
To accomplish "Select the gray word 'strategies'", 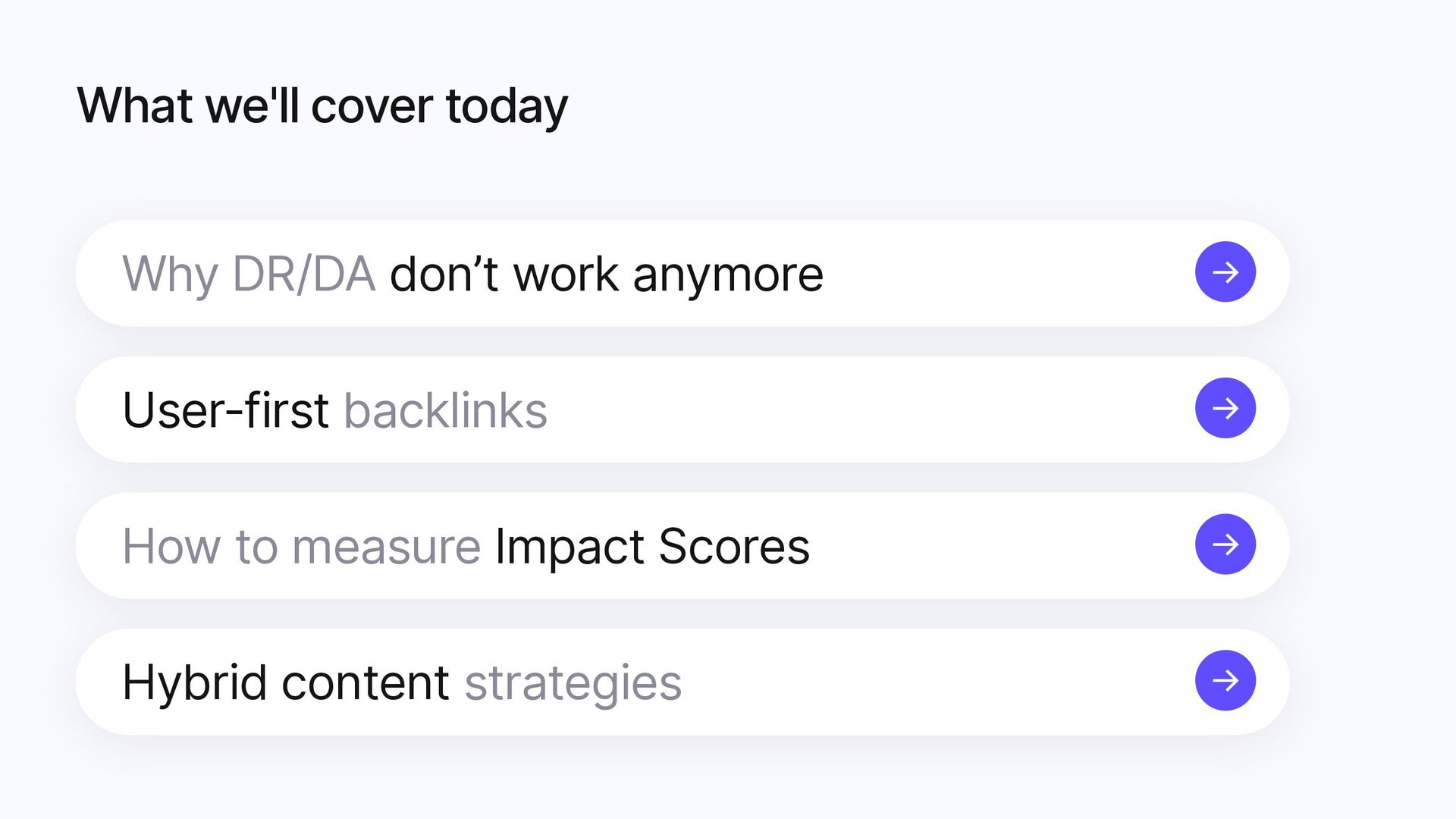I will tap(573, 682).
